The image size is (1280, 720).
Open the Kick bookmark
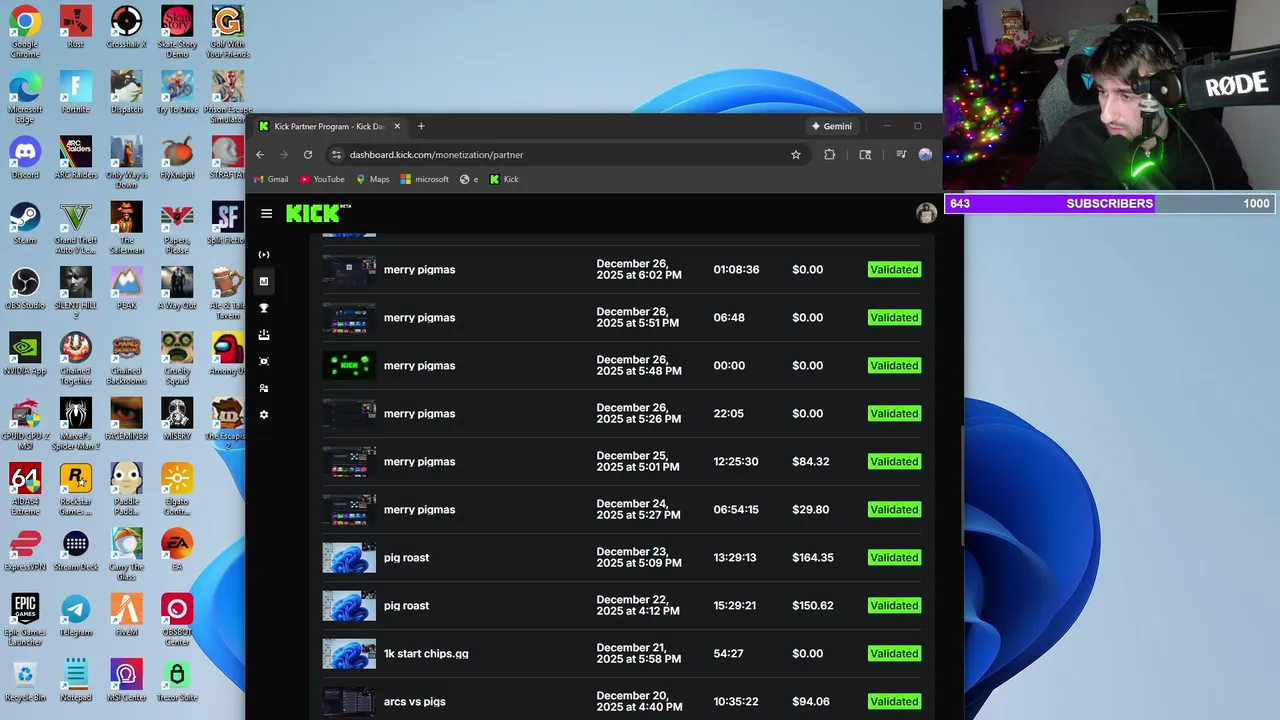tap(504, 180)
